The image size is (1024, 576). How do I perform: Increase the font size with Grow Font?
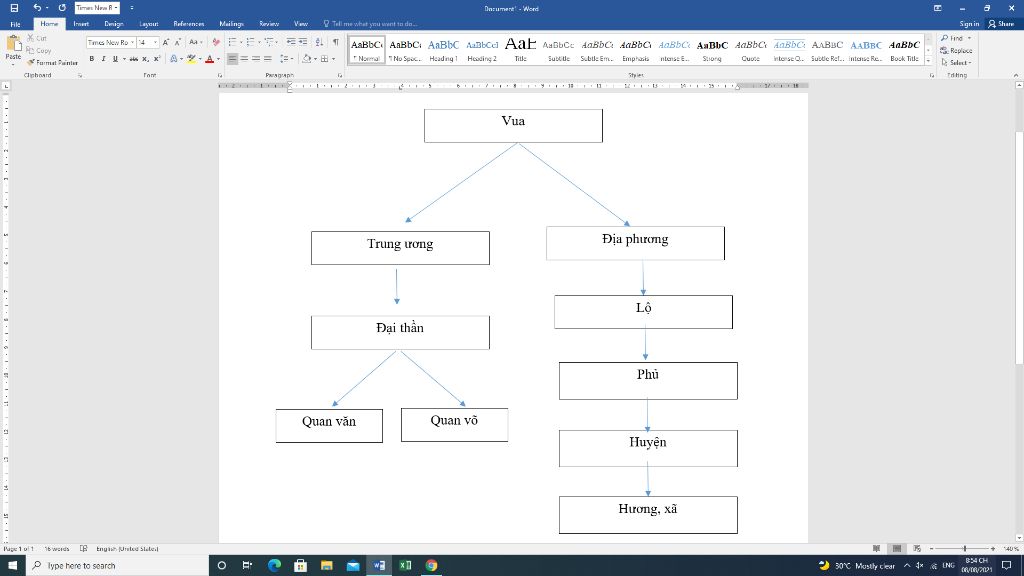coord(166,42)
